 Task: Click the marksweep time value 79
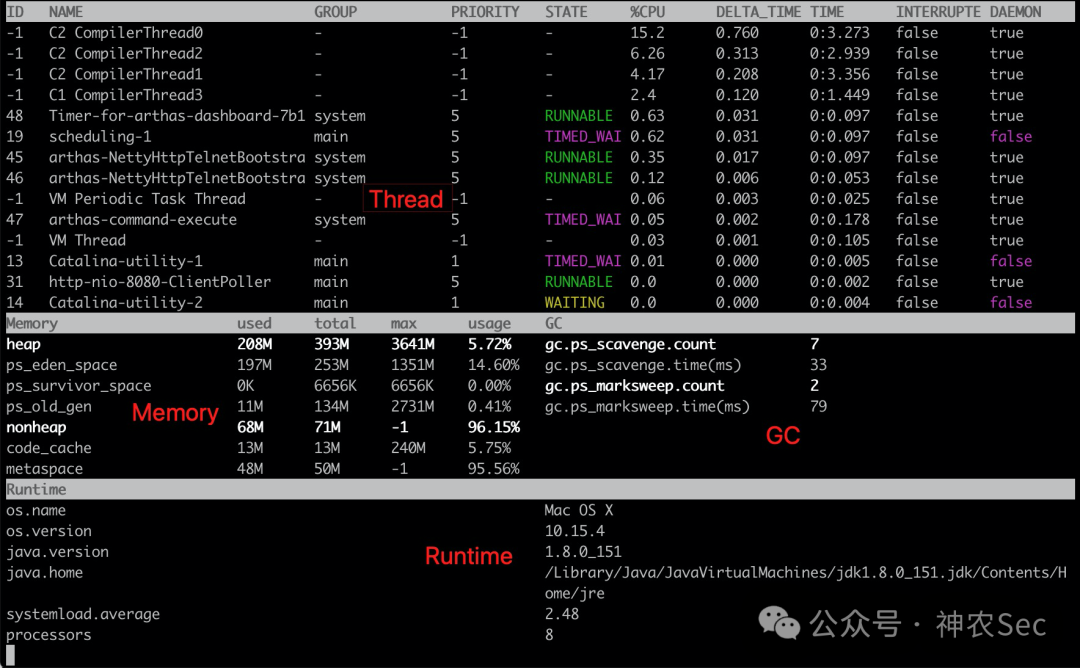coord(818,406)
